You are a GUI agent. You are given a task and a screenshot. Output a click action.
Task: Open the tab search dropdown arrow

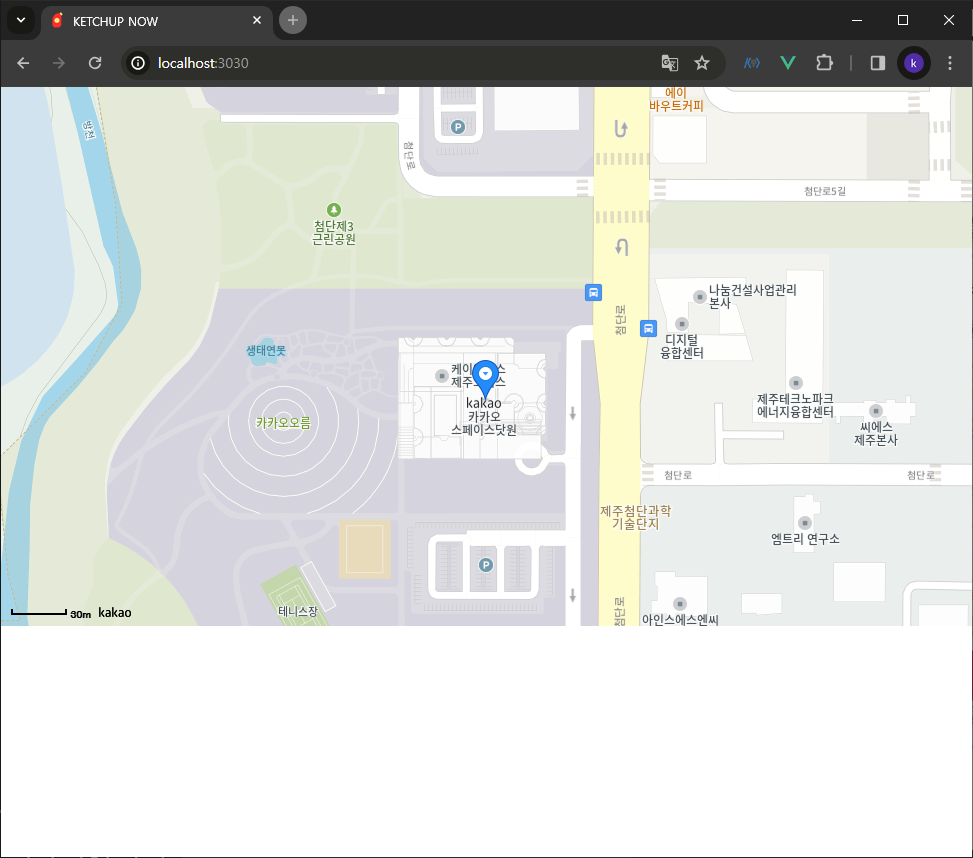coord(20,20)
